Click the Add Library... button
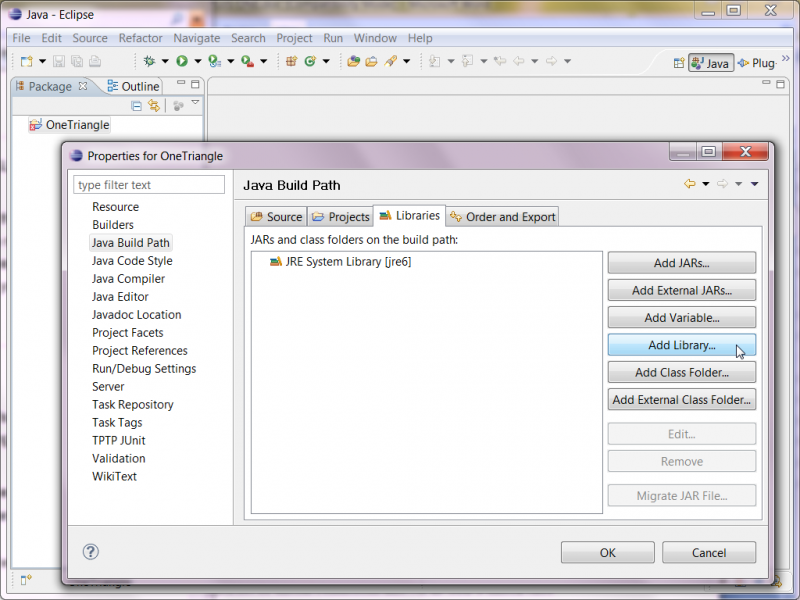Viewport: 800px width, 600px height. pos(682,345)
